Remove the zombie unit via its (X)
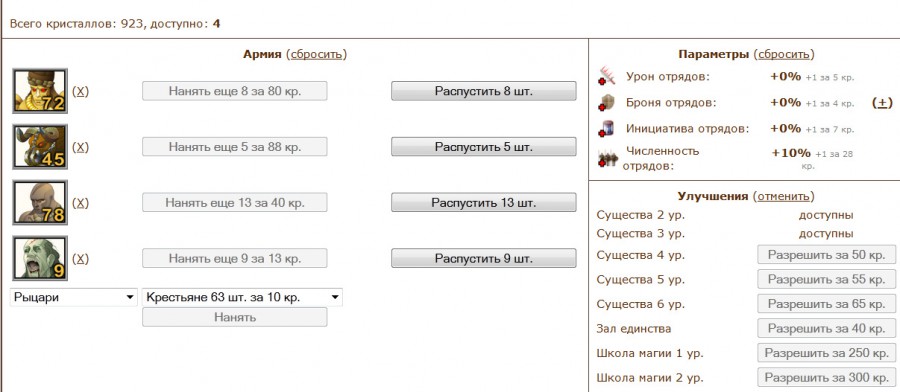Screen dimensions: 900x392 [x=80, y=258]
